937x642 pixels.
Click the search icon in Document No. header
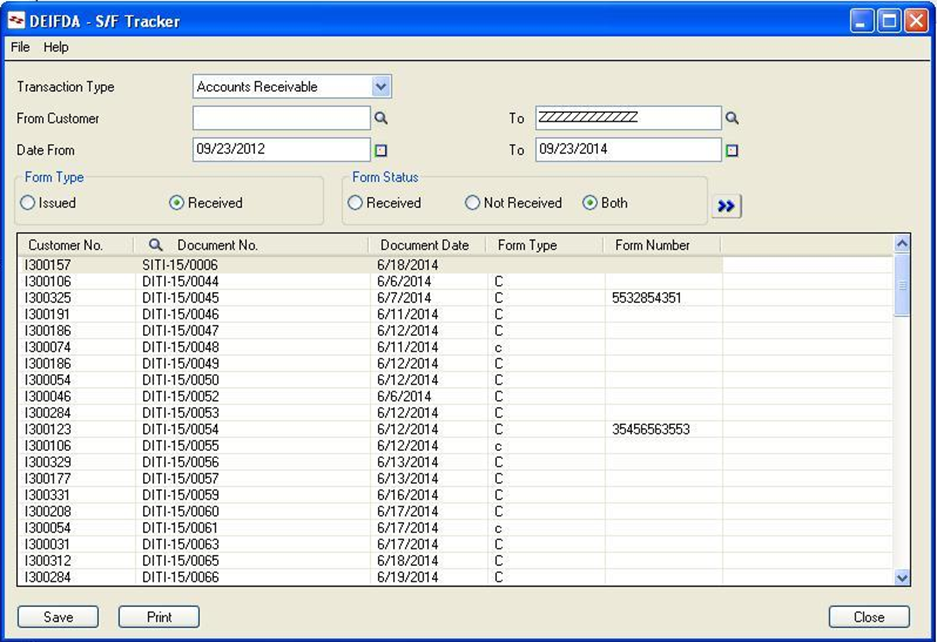(x=155, y=245)
